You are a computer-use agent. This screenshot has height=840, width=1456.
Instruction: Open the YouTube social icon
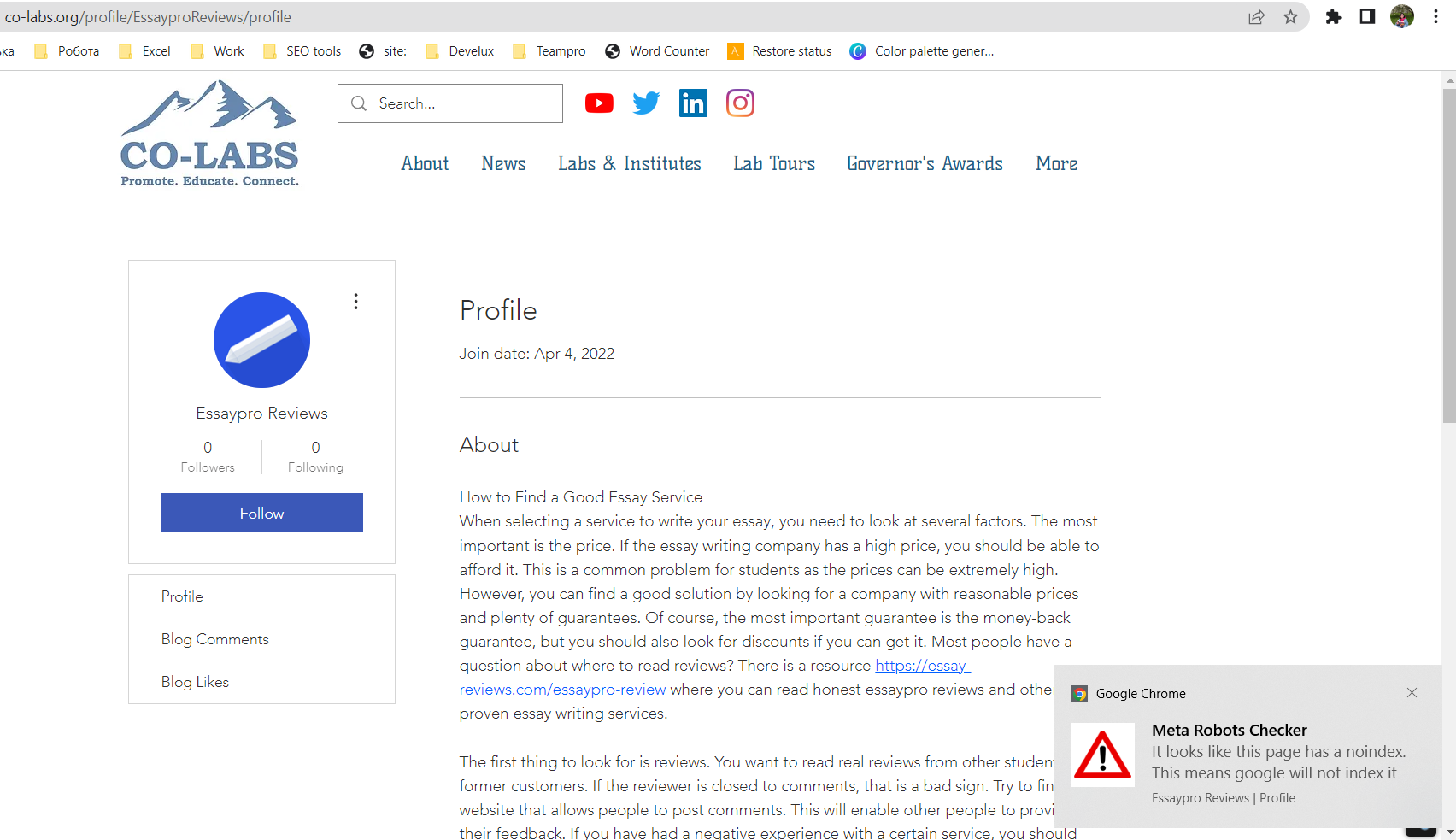pyautogui.click(x=599, y=103)
